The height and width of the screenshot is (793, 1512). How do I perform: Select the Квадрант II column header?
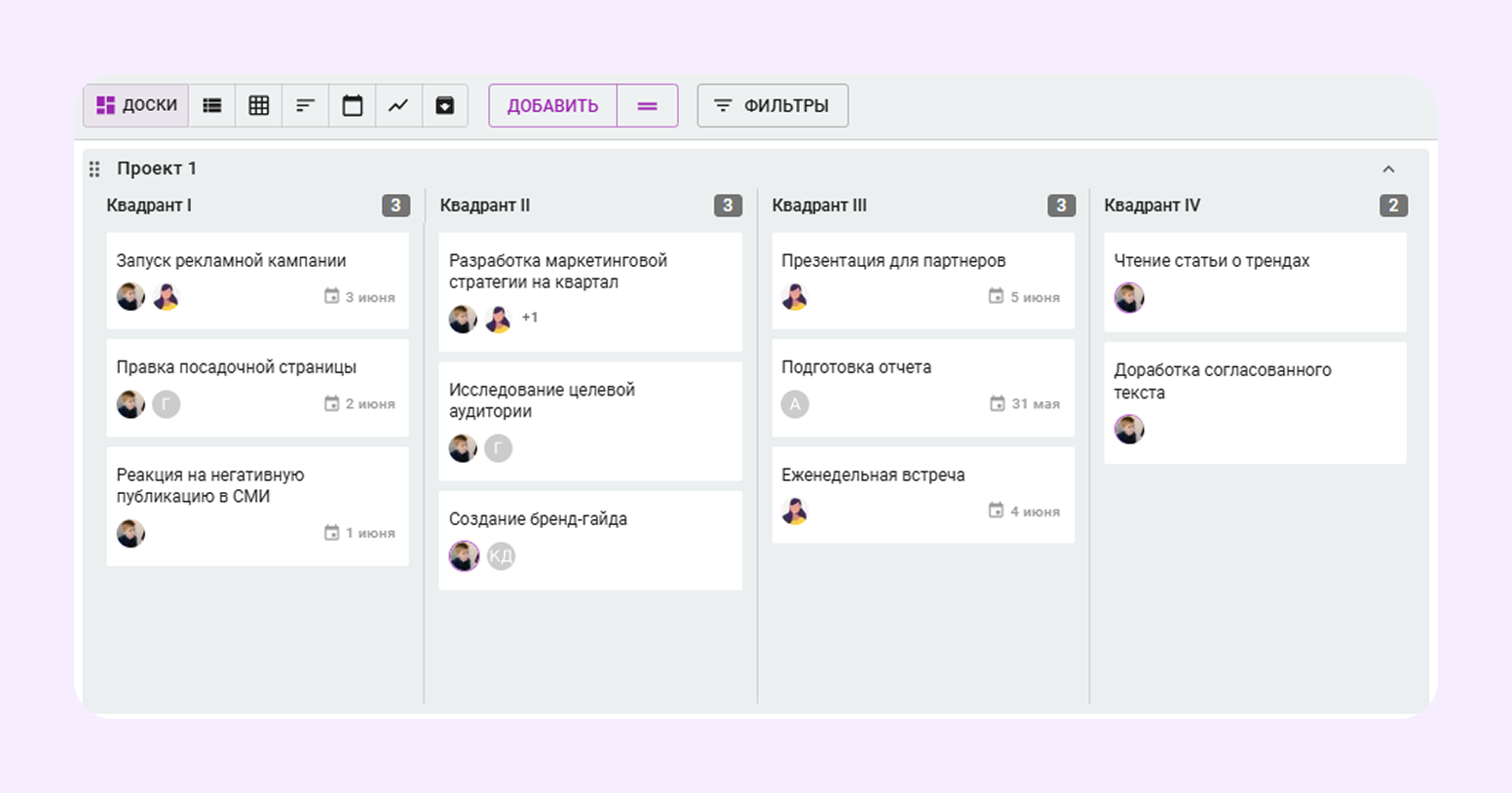(485, 206)
